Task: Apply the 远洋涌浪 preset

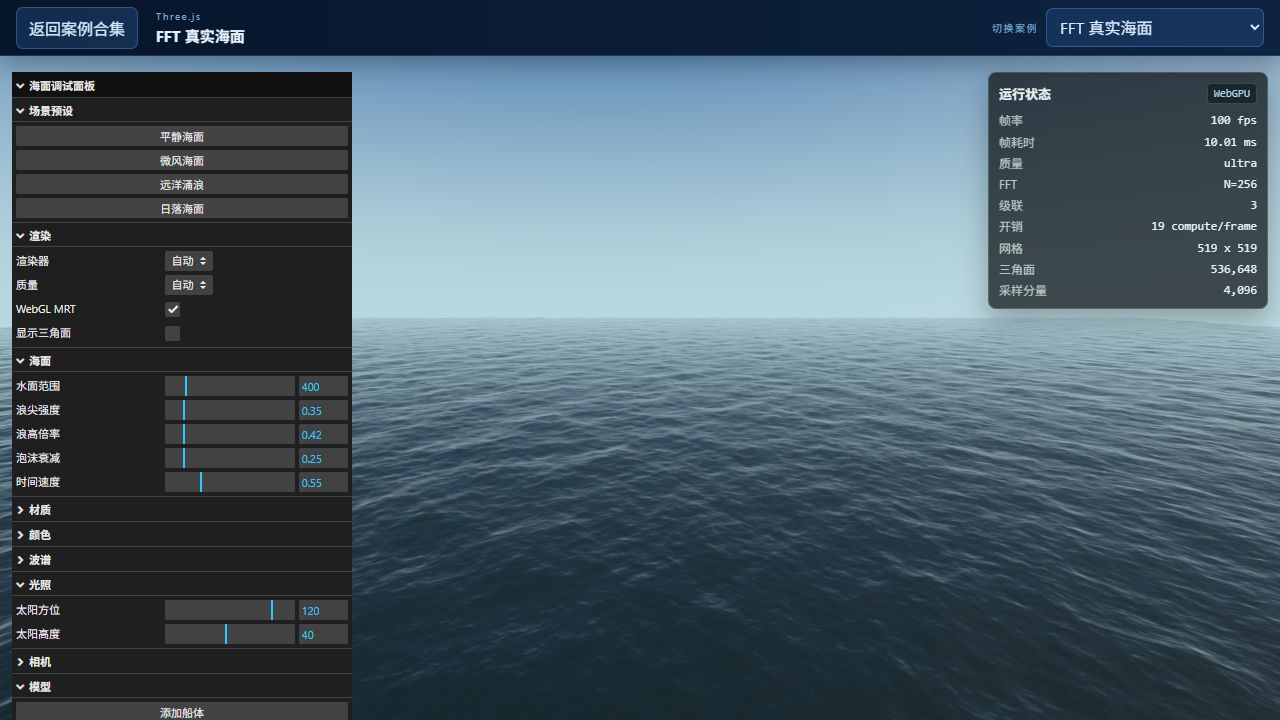Action: point(182,184)
